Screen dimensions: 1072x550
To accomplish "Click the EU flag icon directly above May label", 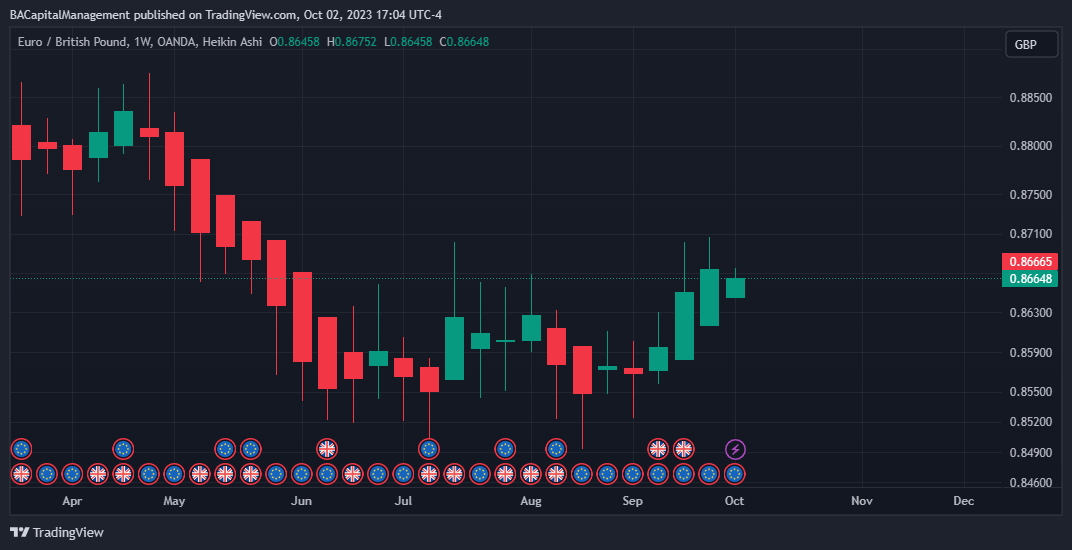I will [174, 473].
